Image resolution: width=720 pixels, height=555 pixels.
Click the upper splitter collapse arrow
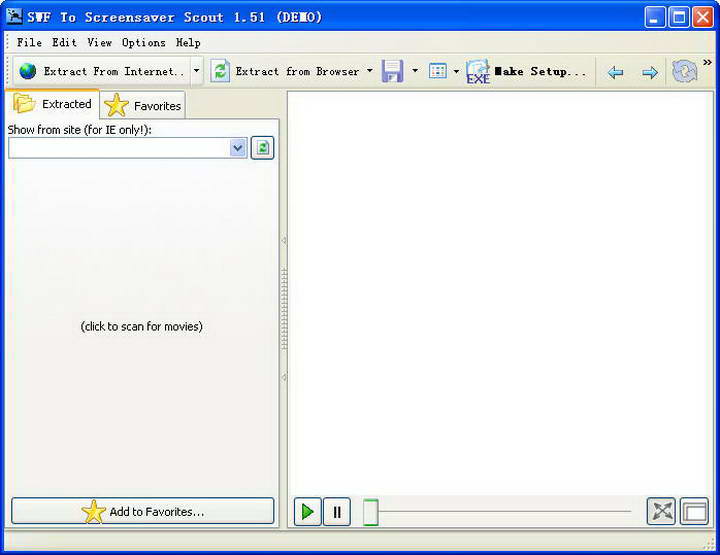[284, 241]
